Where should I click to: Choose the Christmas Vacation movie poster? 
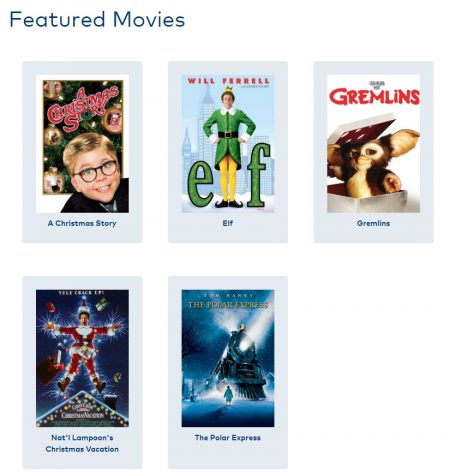point(82,358)
